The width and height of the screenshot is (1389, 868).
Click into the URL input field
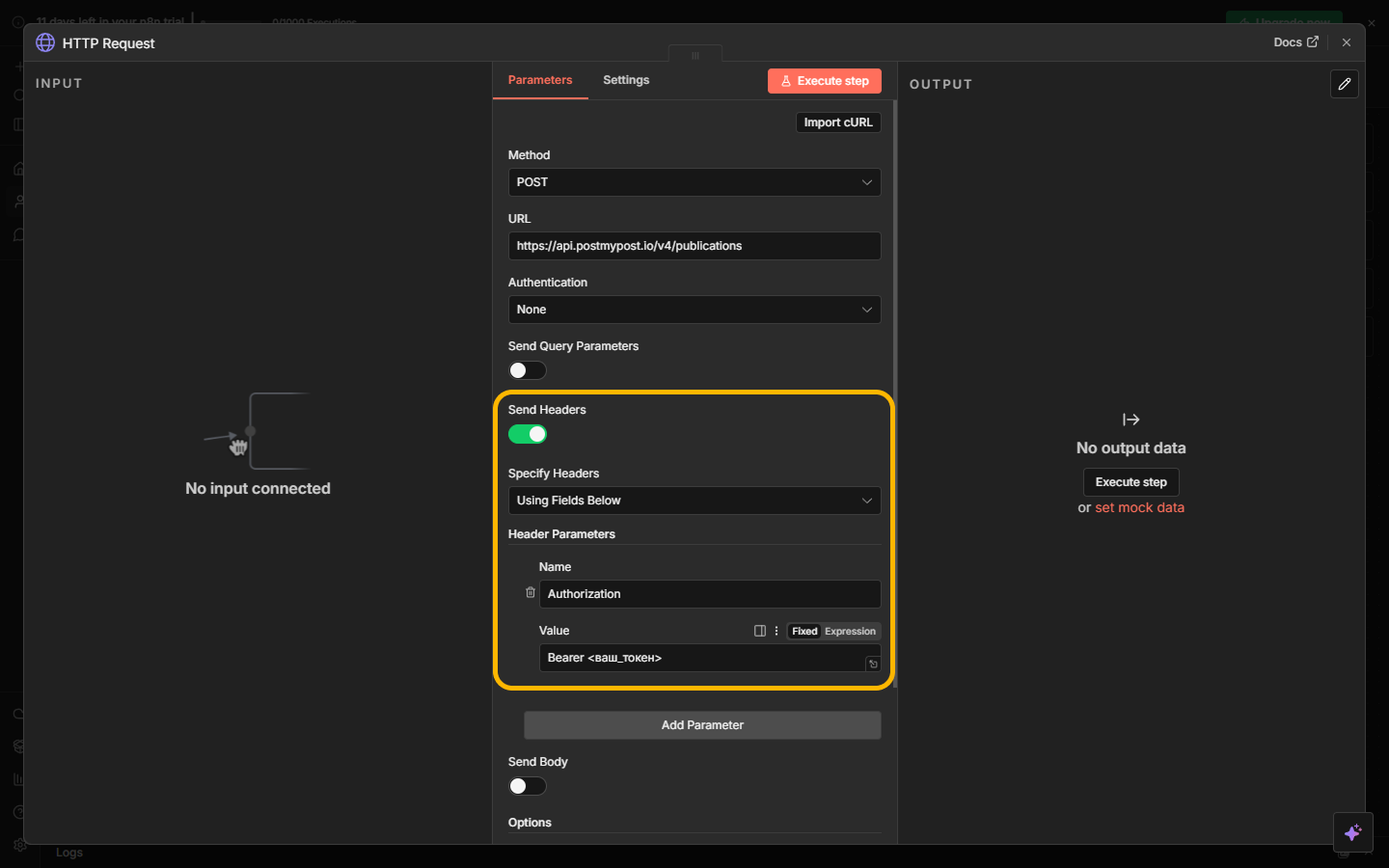point(694,246)
